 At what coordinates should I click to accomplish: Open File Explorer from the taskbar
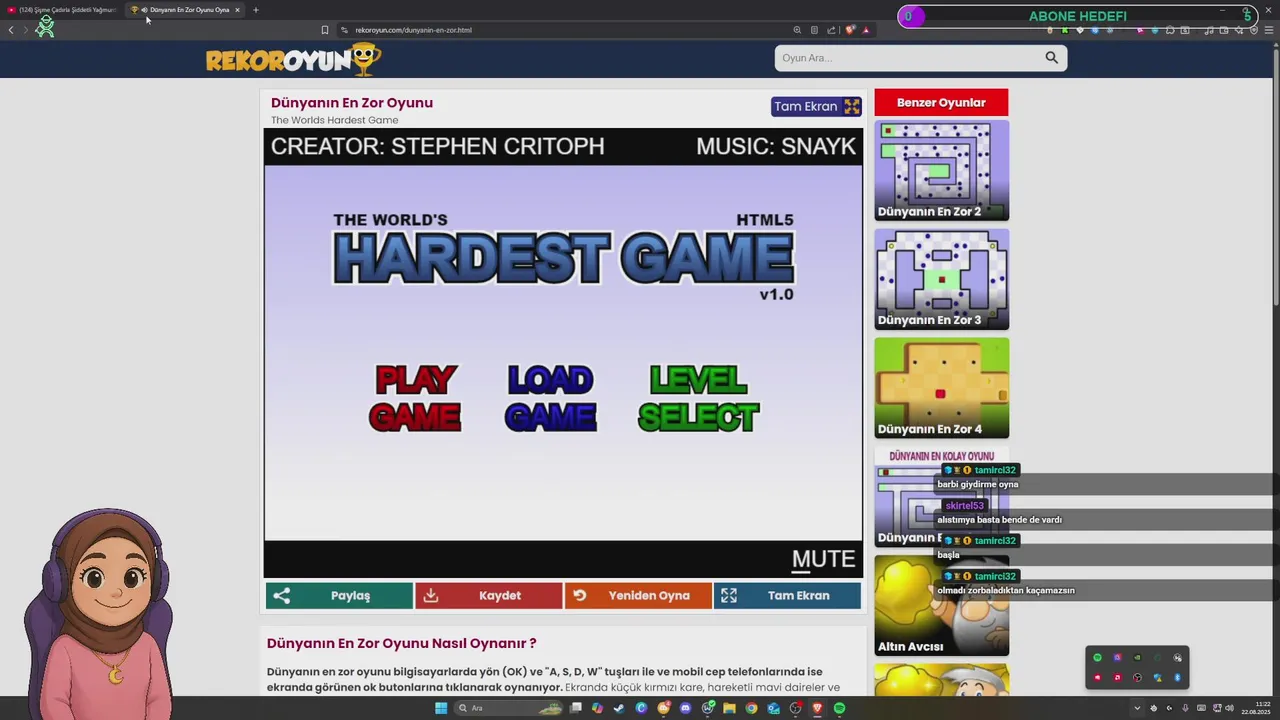tap(729, 708)
